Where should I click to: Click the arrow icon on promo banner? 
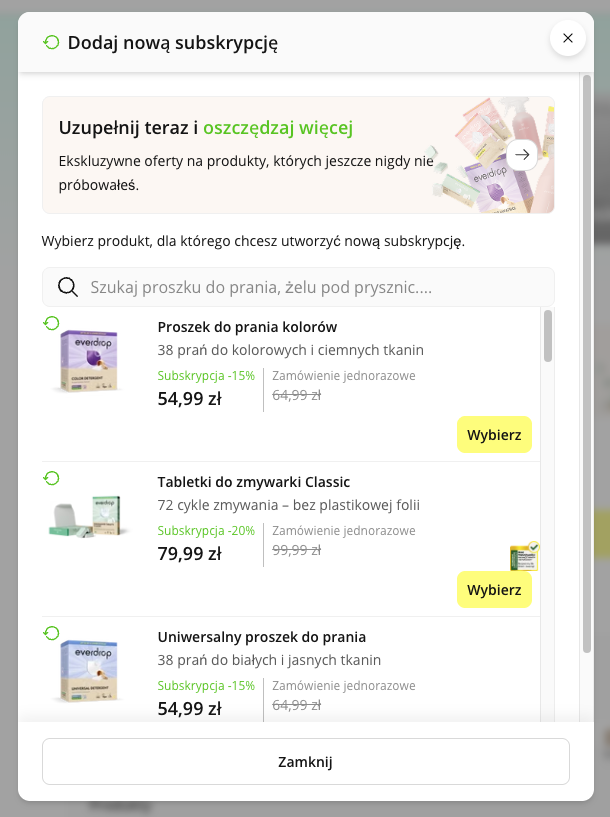coord(522,155)
